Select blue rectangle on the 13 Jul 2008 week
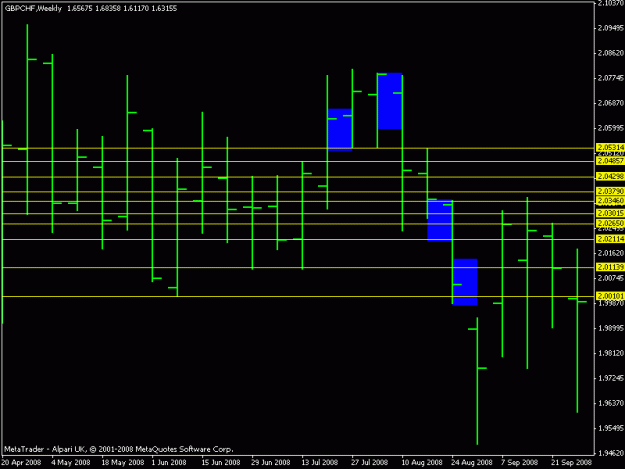 tap(340, 130)
